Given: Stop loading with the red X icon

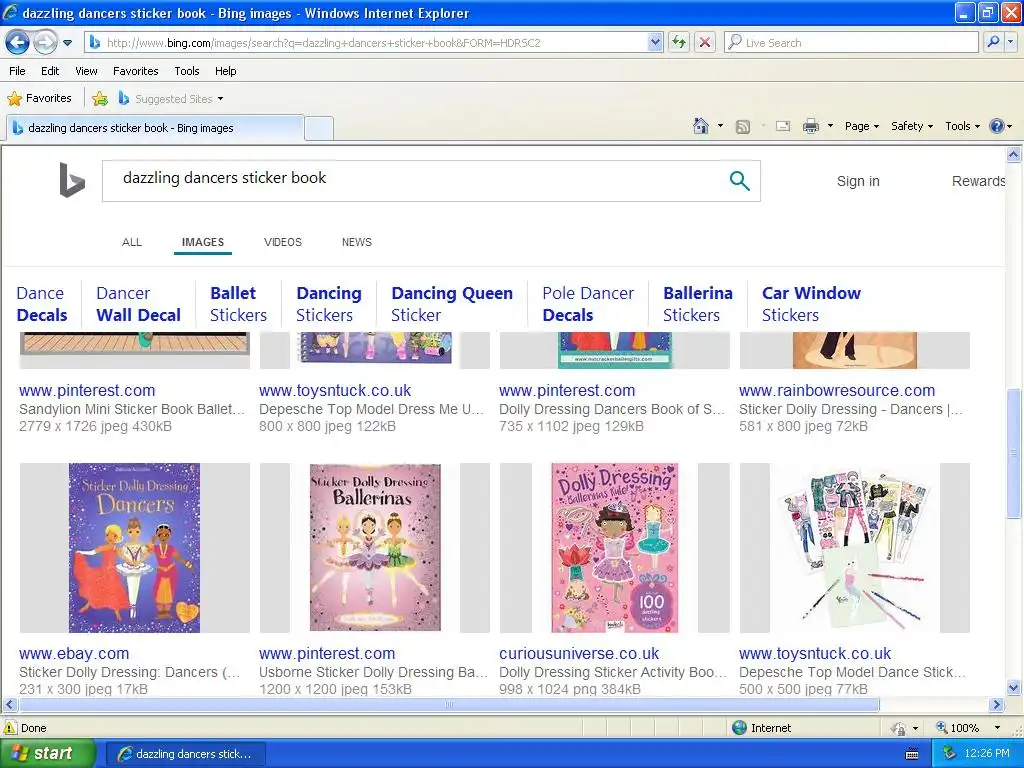Looking at the screenshot, I should coord(705,43).
